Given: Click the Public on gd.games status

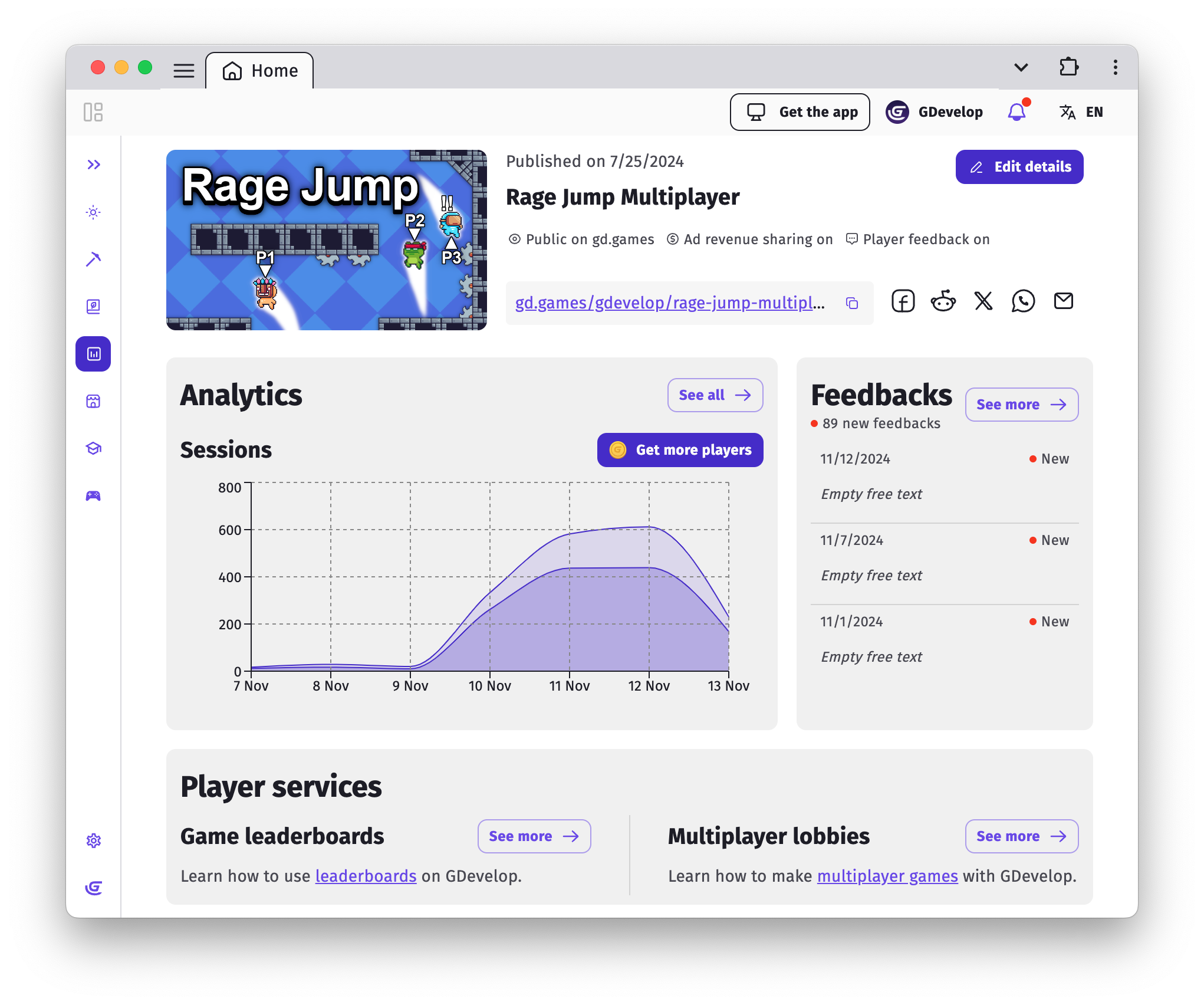Looking at the screenshot, I should pos(582,239).
